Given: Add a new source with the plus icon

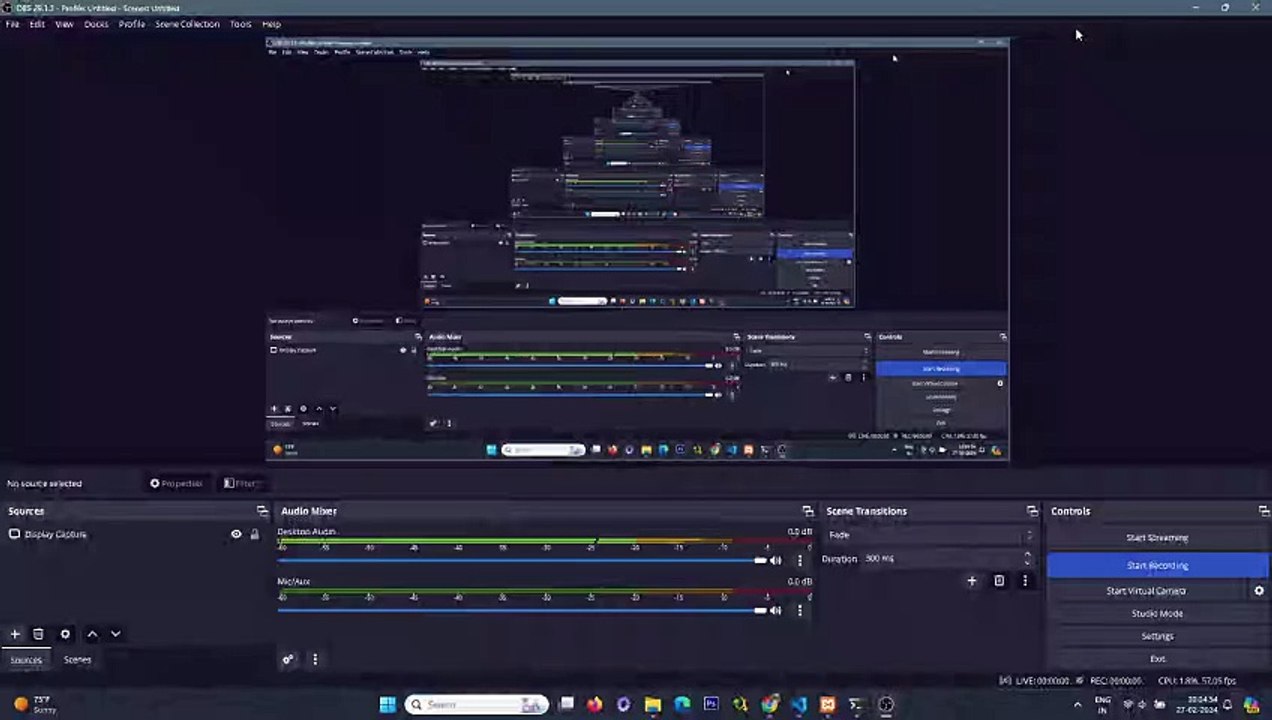Looking at the screenshot, I should pyautogui.click(x=15, y=634).
